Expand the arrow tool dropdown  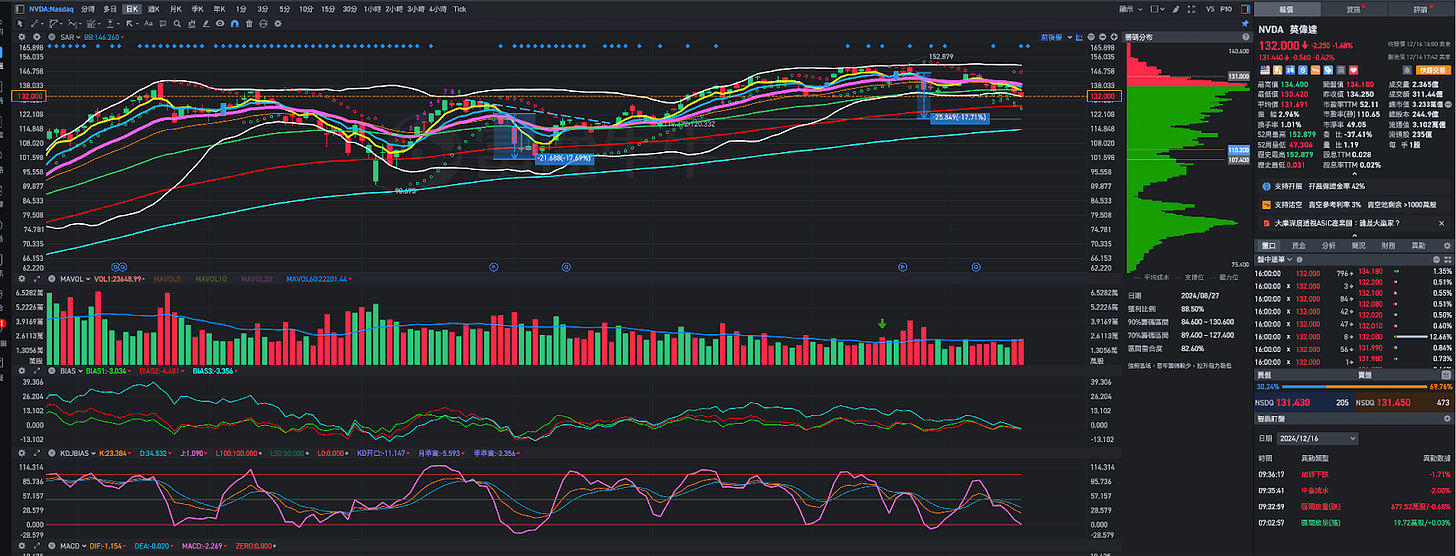pyautogui.click(x=137, y=24)
